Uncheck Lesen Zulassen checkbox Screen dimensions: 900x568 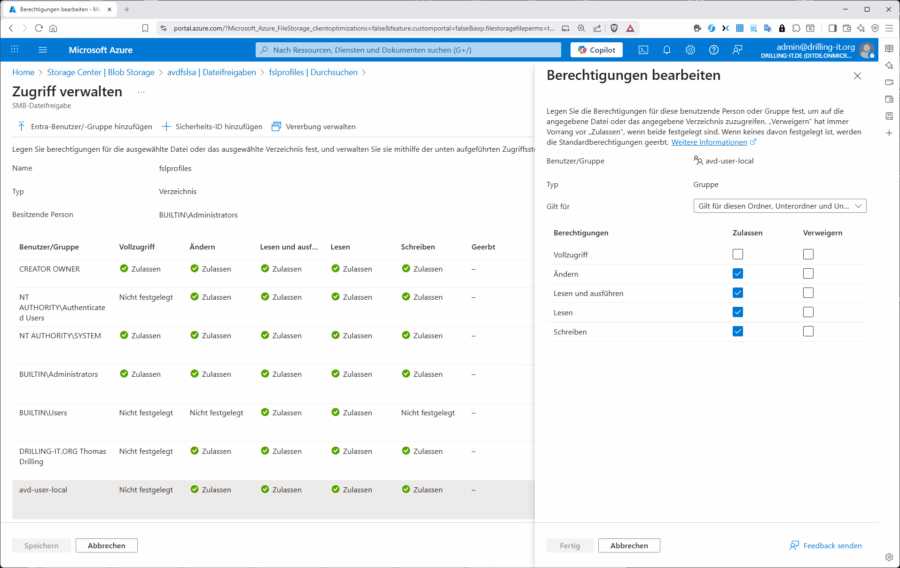pyautogui.click(x=738, y=312)
